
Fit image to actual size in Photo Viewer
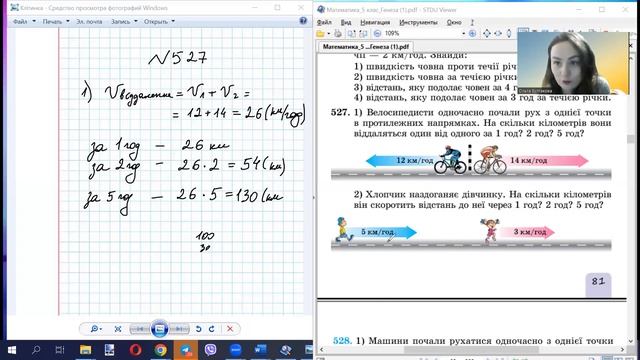pos(118,329)
